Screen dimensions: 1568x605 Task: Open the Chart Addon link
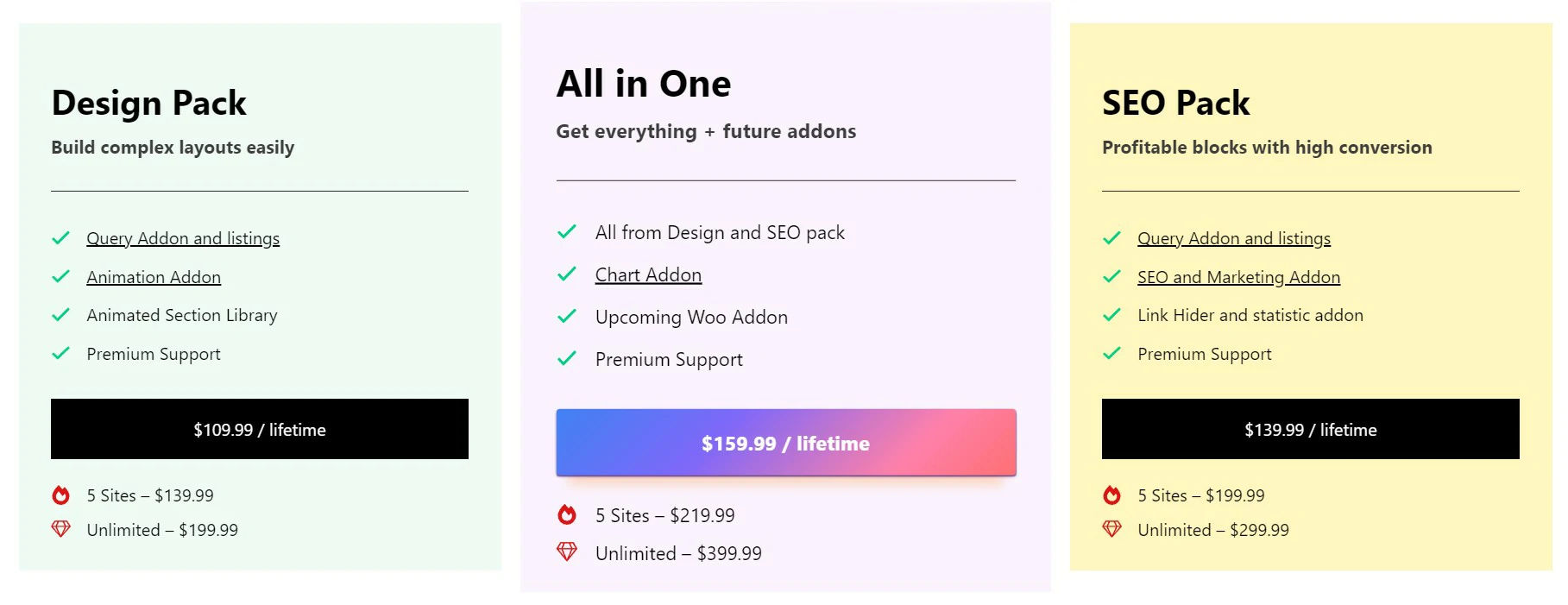tap(647, 274)
